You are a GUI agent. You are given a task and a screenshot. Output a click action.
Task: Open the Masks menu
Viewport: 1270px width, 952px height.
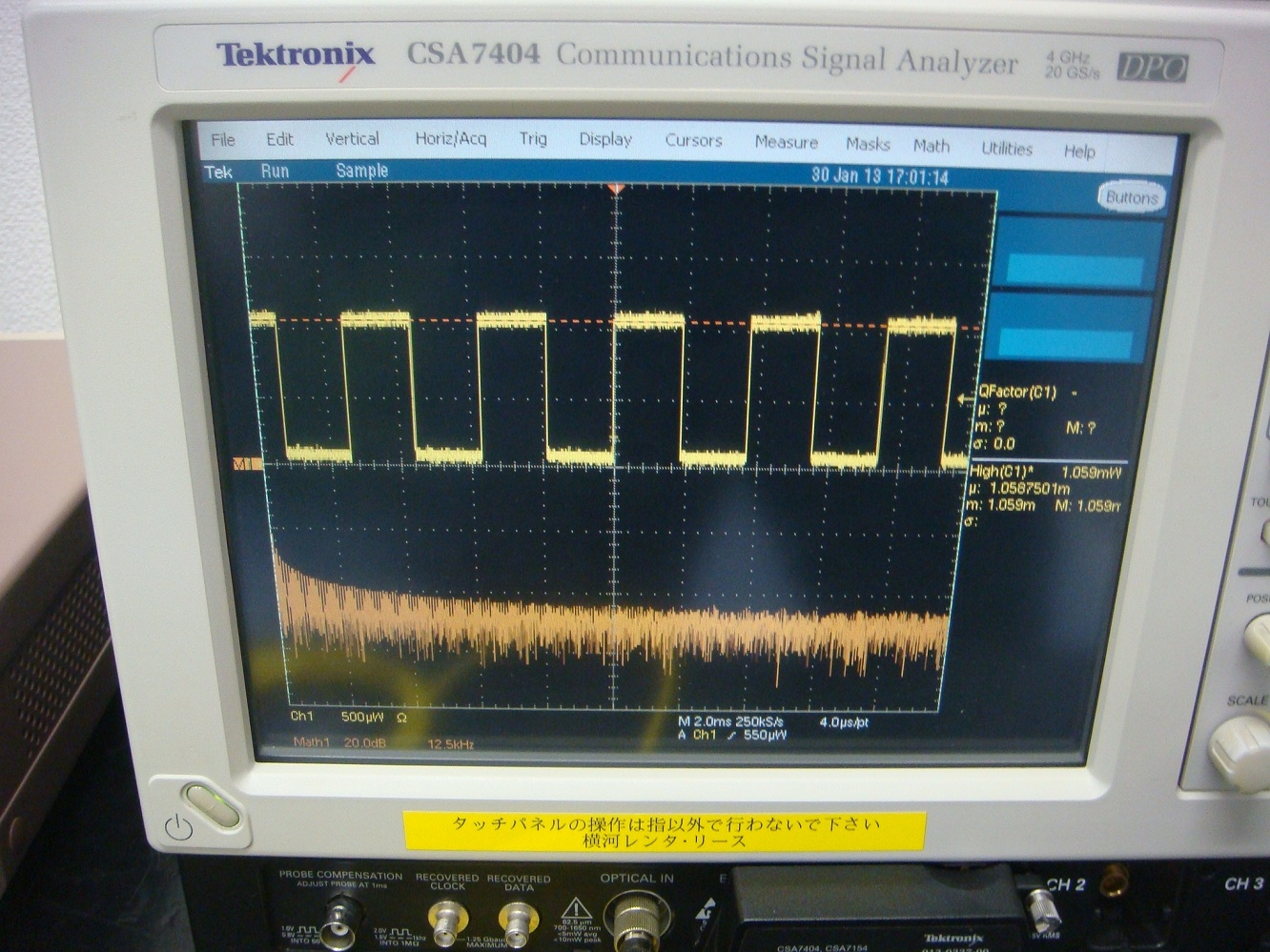pyautogui.click(x=868, y=144)
